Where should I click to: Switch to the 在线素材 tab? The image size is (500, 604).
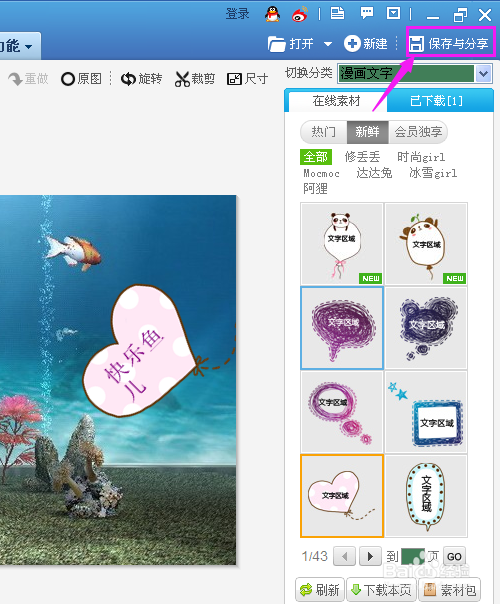[336, 101]
